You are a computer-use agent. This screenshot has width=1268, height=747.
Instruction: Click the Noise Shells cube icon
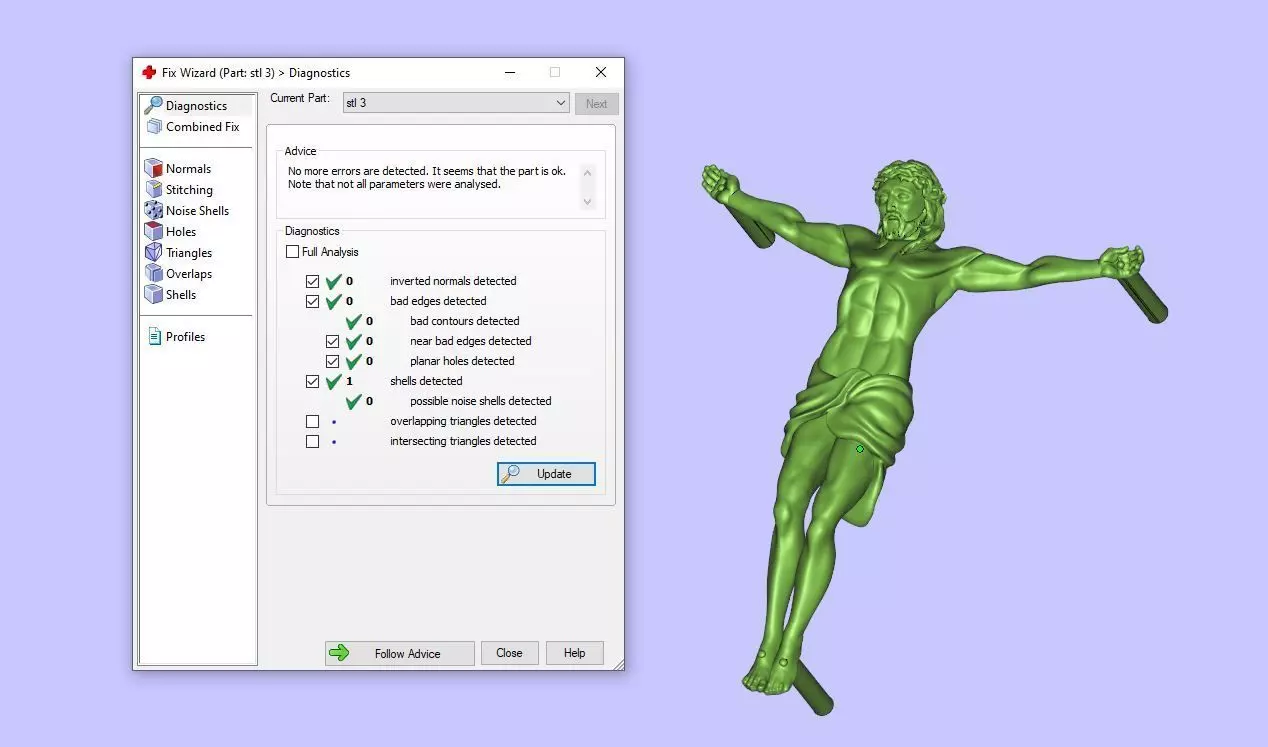153,210
